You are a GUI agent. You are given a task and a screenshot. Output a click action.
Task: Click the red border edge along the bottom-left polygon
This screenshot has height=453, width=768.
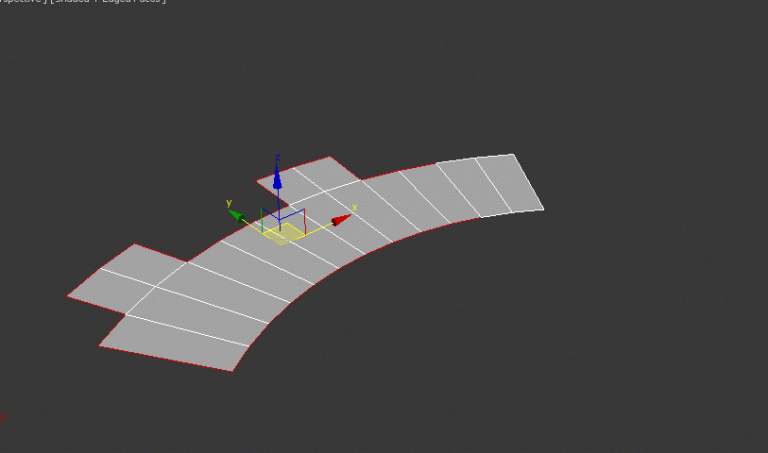pos(165,359)
